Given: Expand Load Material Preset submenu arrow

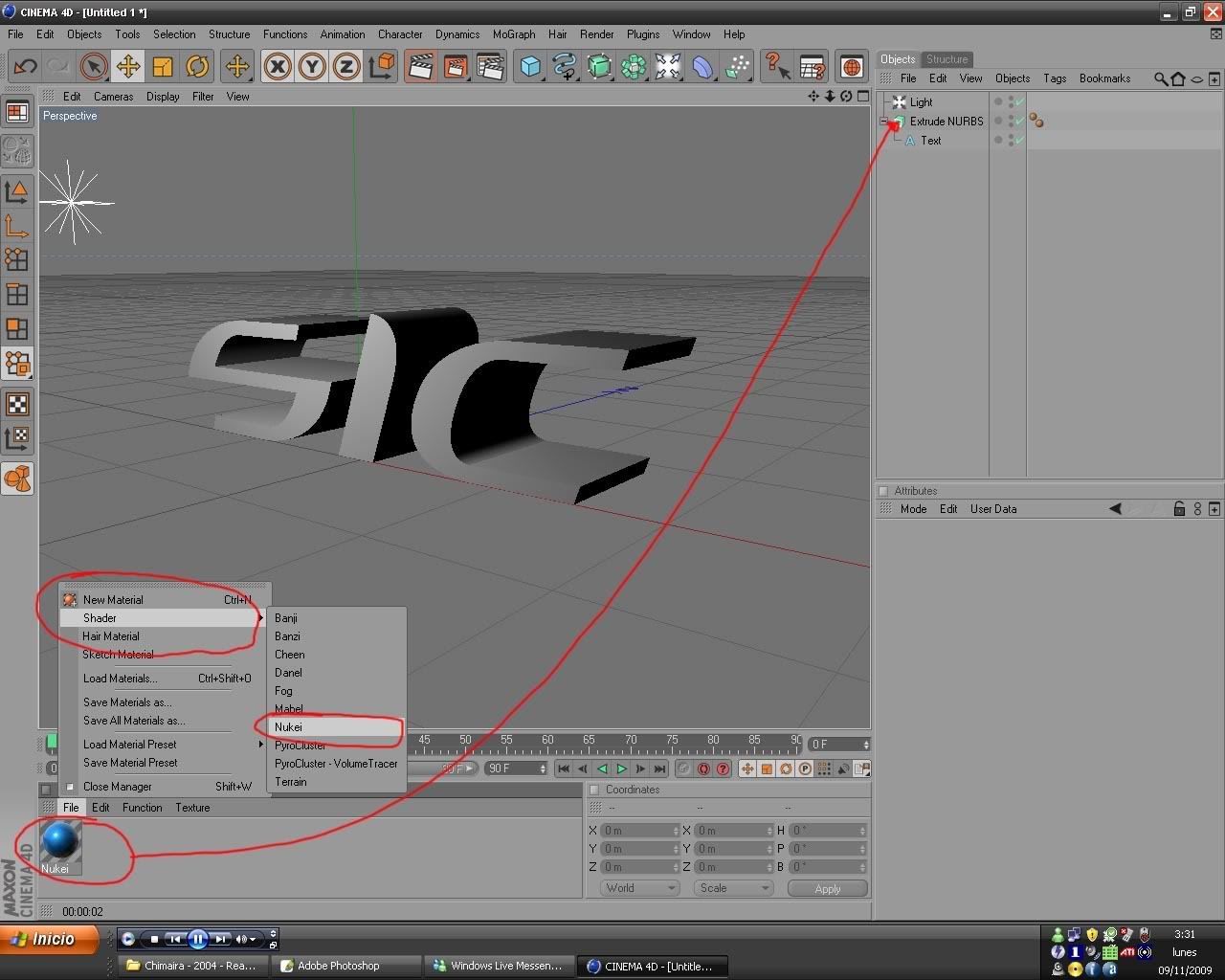Looking at the screenshot, I should click(x=260, y=744).
